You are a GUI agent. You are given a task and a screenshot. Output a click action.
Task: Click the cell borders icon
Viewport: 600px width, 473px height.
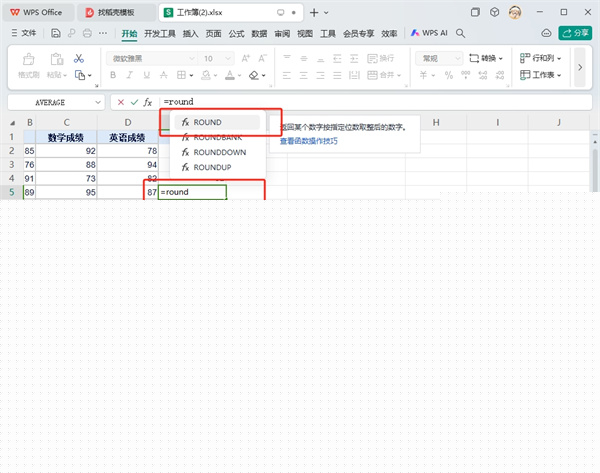(x=181, y=75)
